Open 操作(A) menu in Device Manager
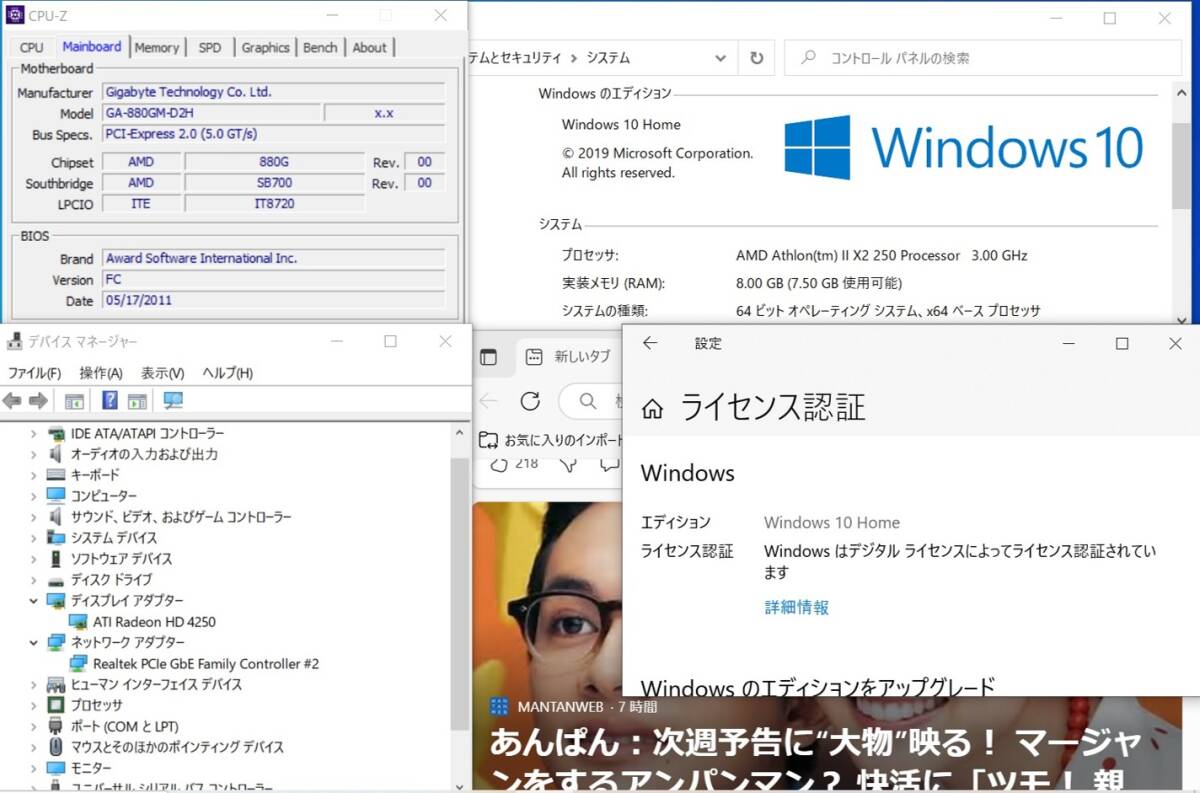This screenshot has height=793, width=1200. [x=101, y=373]
